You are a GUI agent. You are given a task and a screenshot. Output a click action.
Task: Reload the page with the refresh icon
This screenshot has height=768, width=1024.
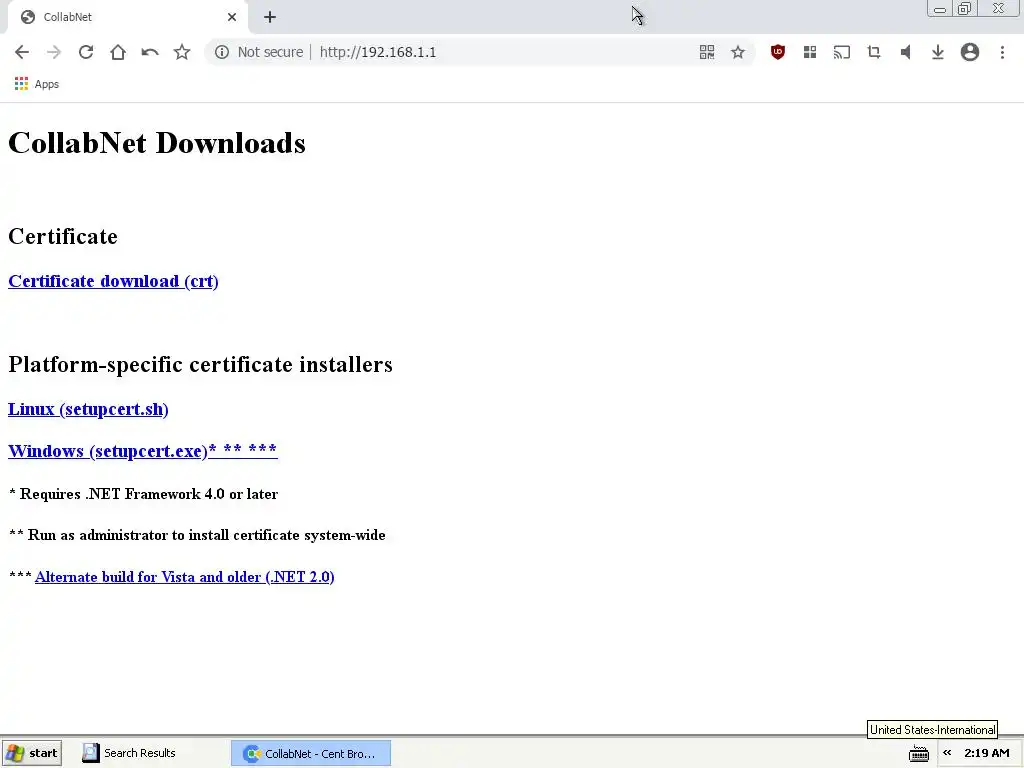[86, 52]
